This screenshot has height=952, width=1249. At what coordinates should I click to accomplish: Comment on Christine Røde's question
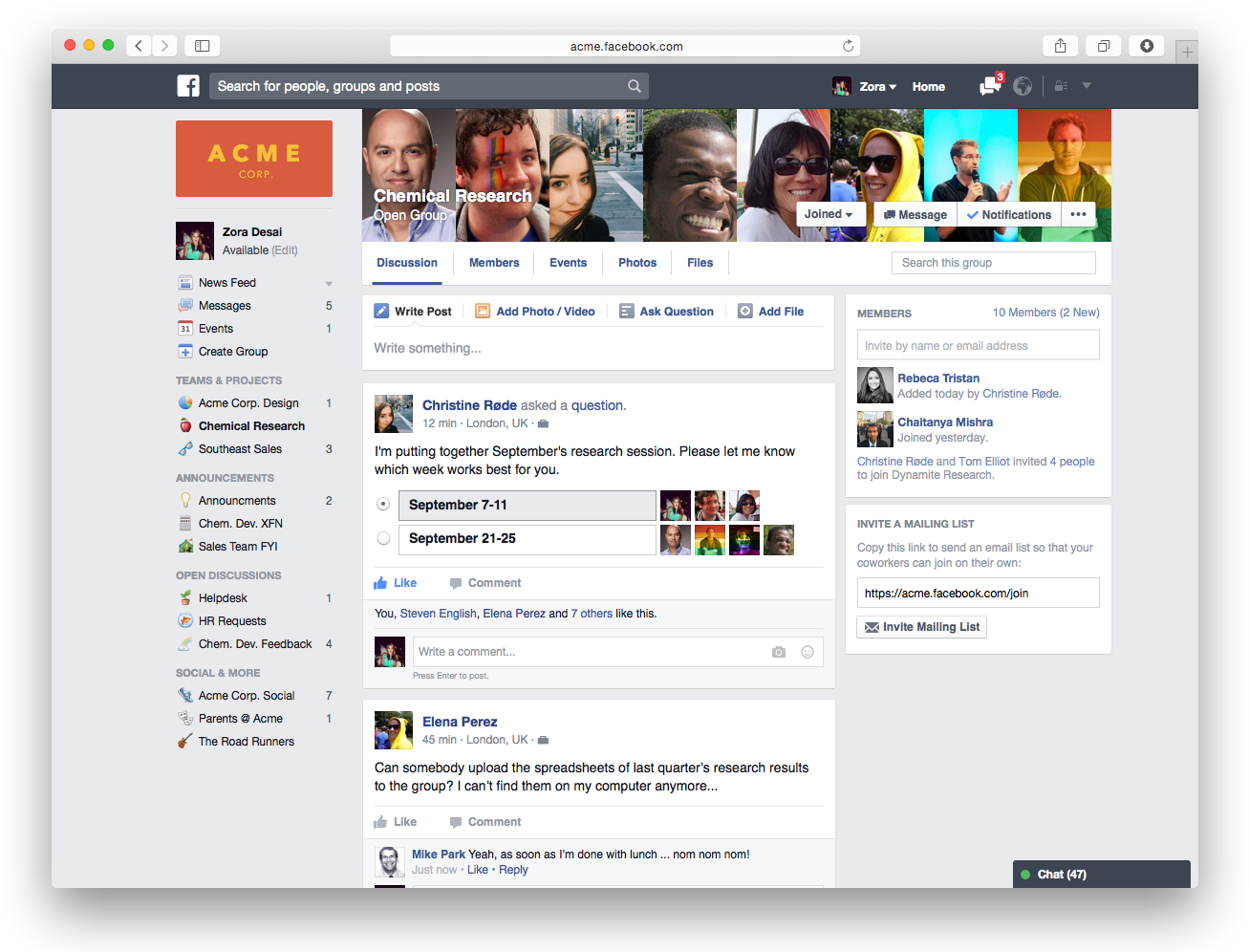tap(485, 583)
